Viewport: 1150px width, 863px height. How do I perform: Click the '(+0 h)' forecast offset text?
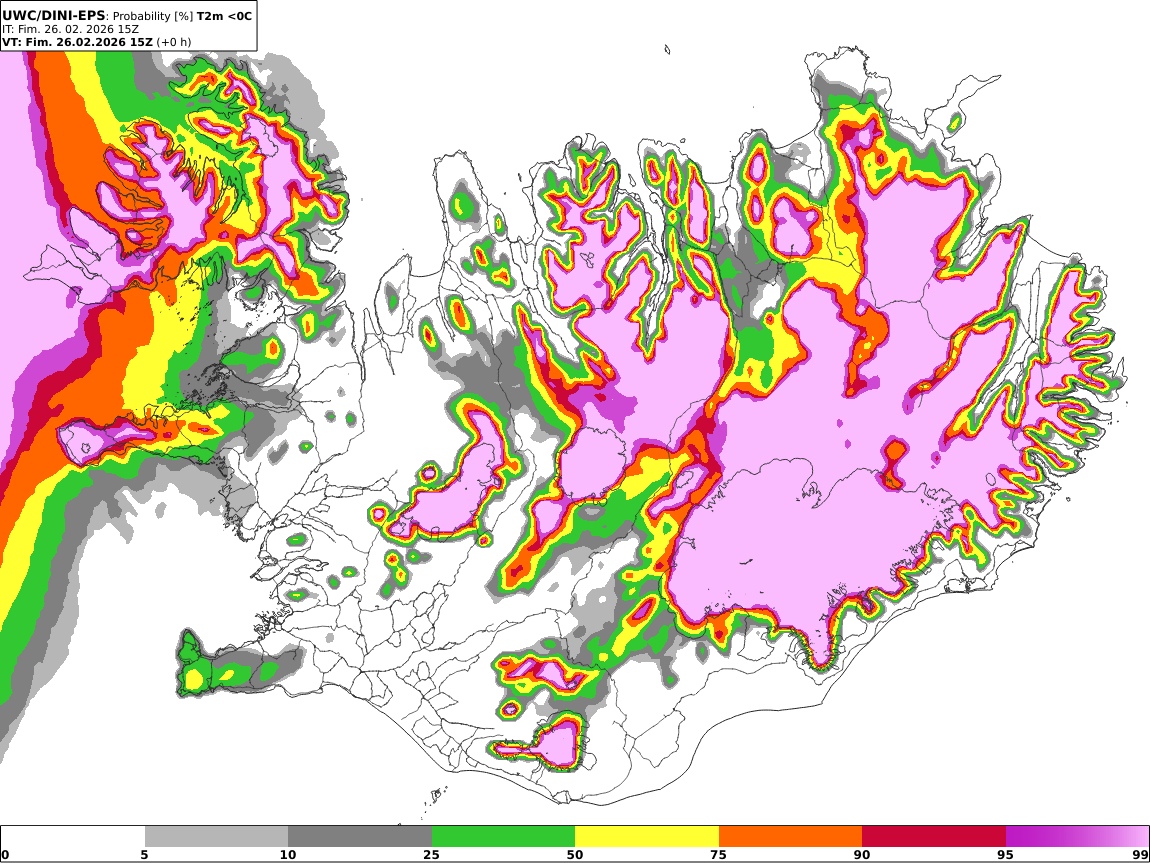174,42
